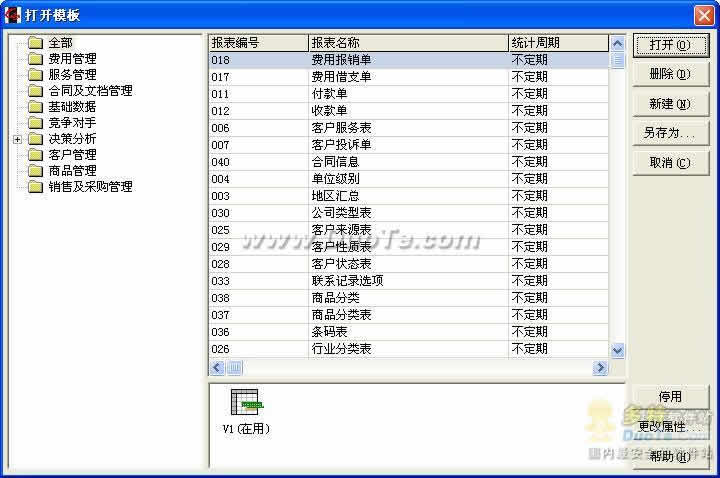Click the 费用管理 folder icon
The height and width of the screenshot is (478, 720).
tap(35, 59)
